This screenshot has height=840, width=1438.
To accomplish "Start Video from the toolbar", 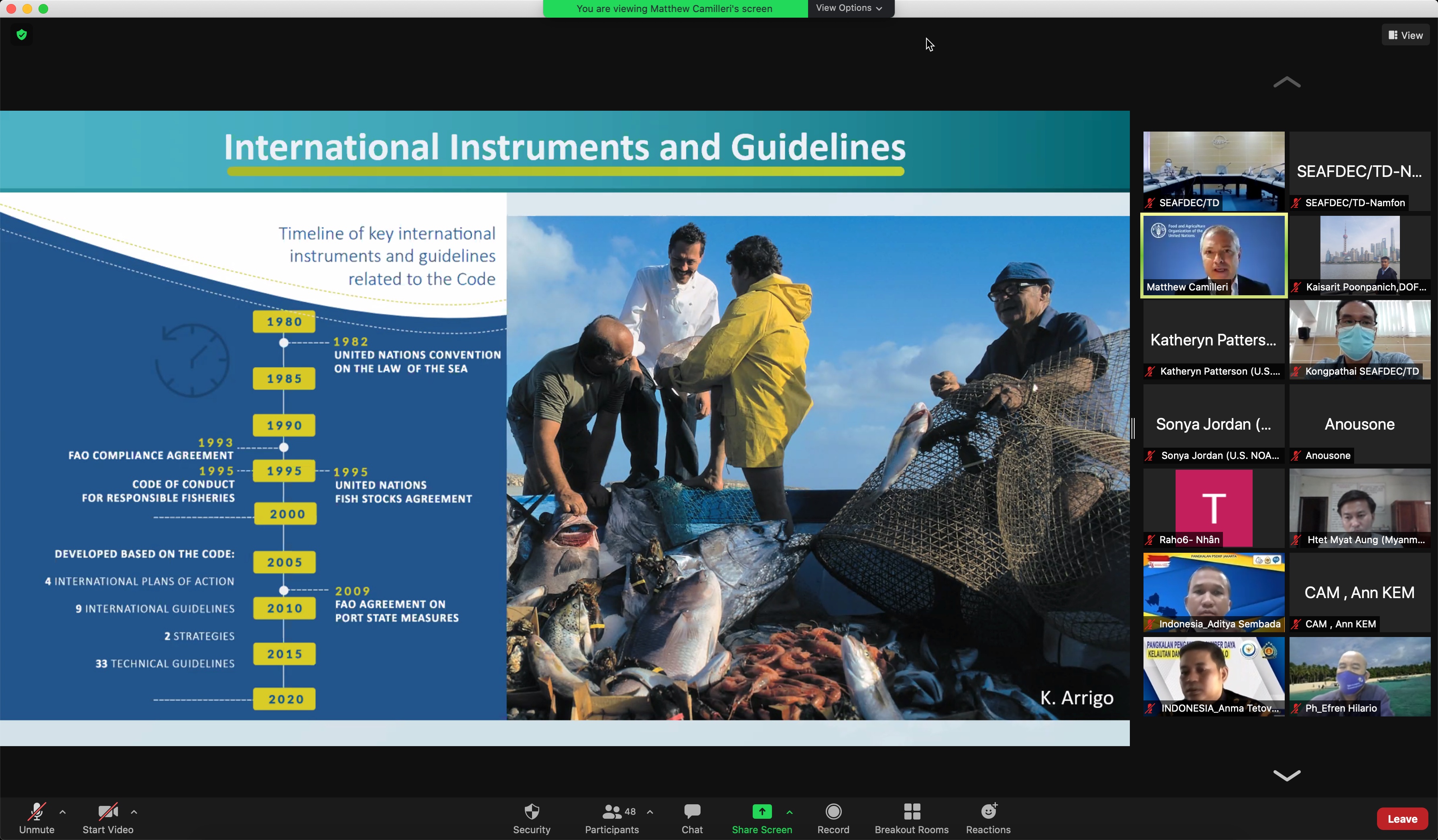I will point(108,818).
